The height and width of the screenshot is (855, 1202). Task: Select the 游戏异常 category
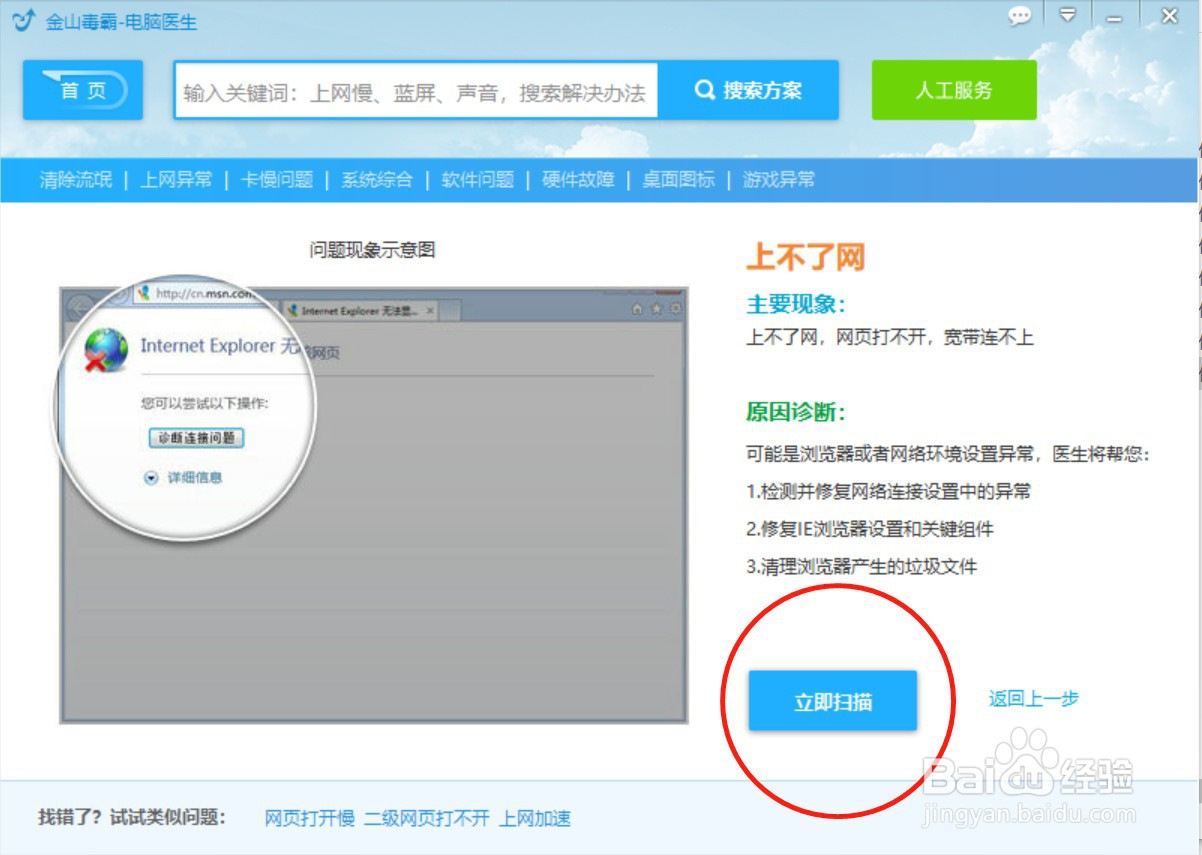779,180
